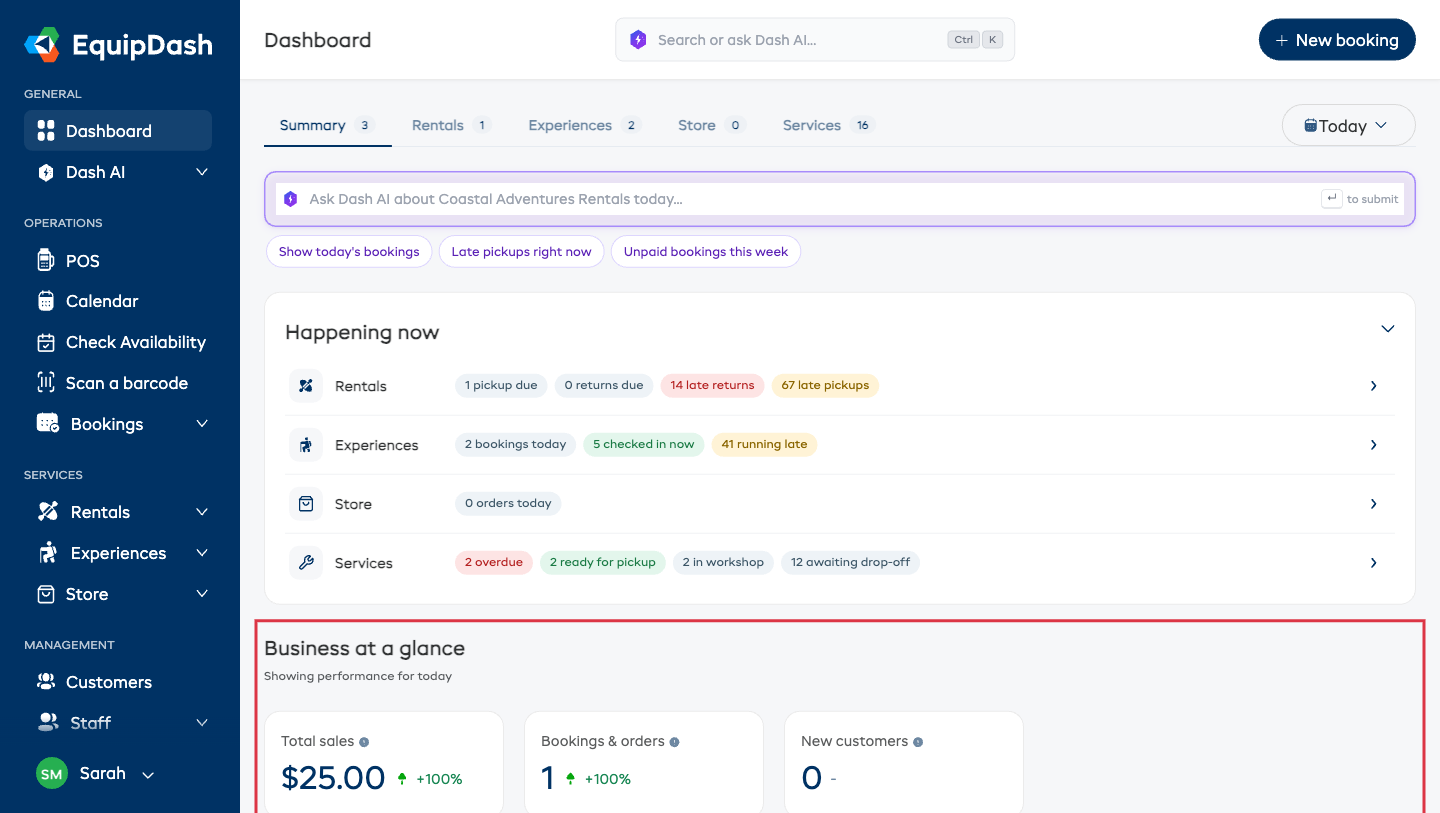Click the New booking button
1440x813 pixels.
tap(1337, 40)
